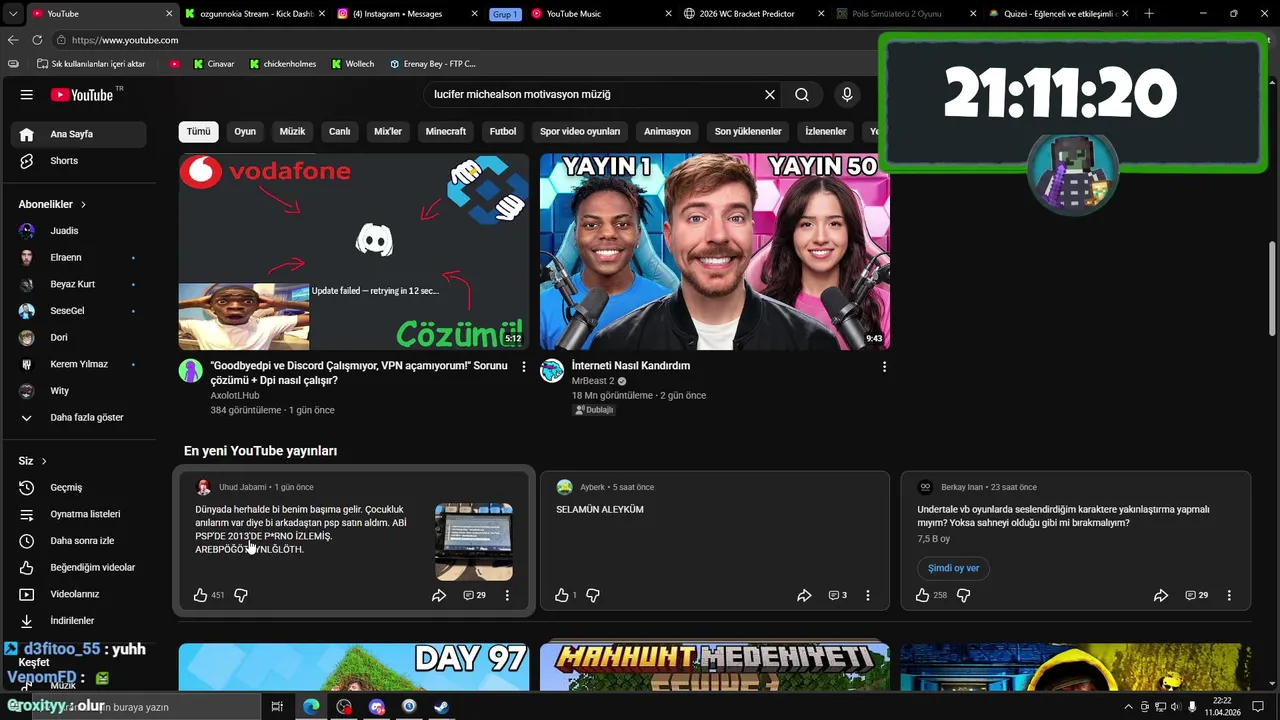Open more options for the Vodafone Discord video
This screenshot has height=720, width=1280.
(523, 367)
